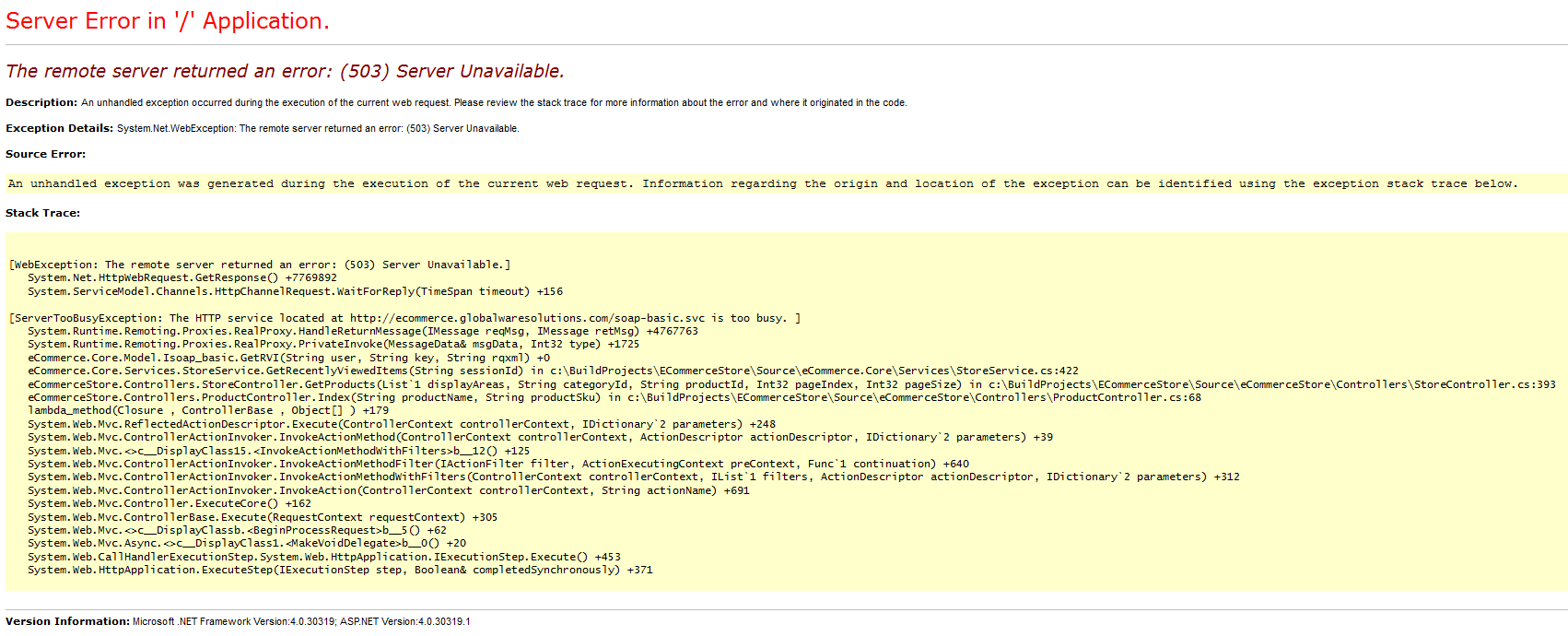This screenshot has height=636, width=1568.
Task: Click the bold "Description:" label
Action: 41,102
